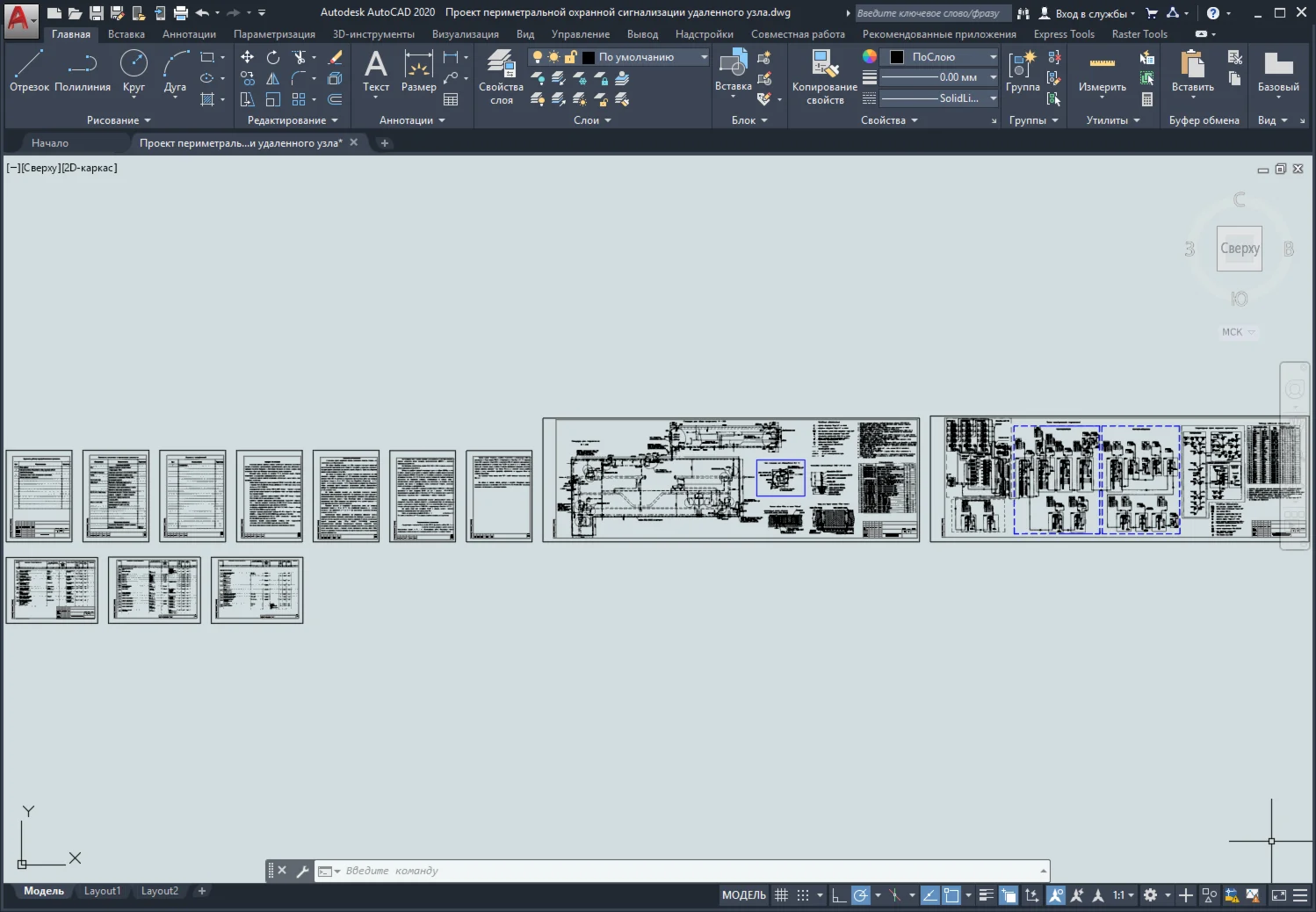Screen dimensions: 1316x912
Task: Toggle snap mode in status bar
Action: (x=803, y=895)
